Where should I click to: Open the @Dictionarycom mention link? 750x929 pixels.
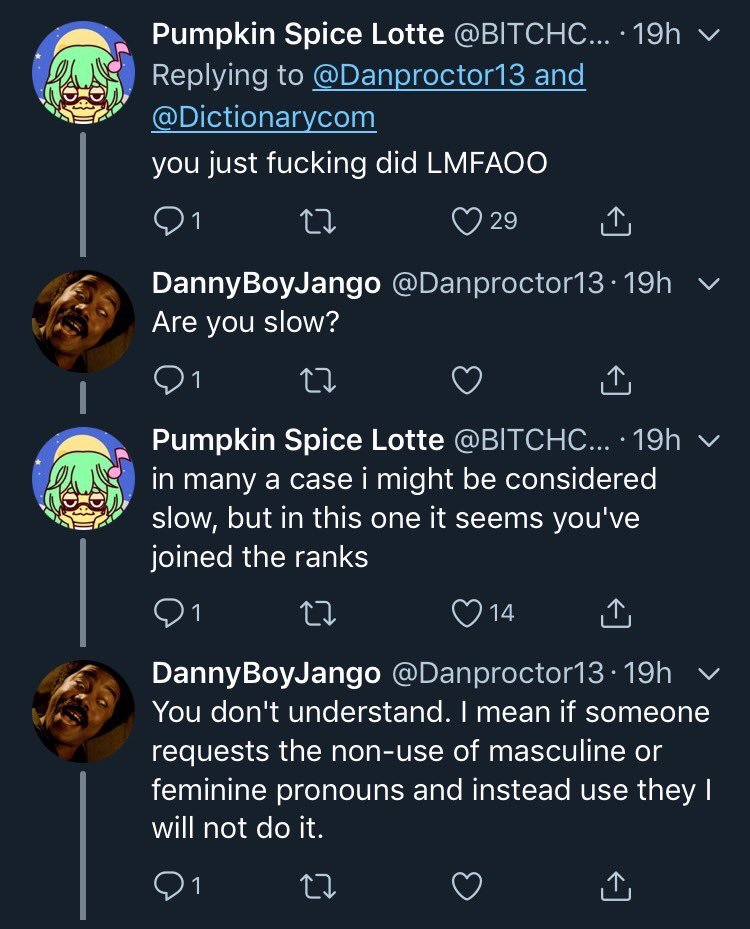[x=263, y=118]
